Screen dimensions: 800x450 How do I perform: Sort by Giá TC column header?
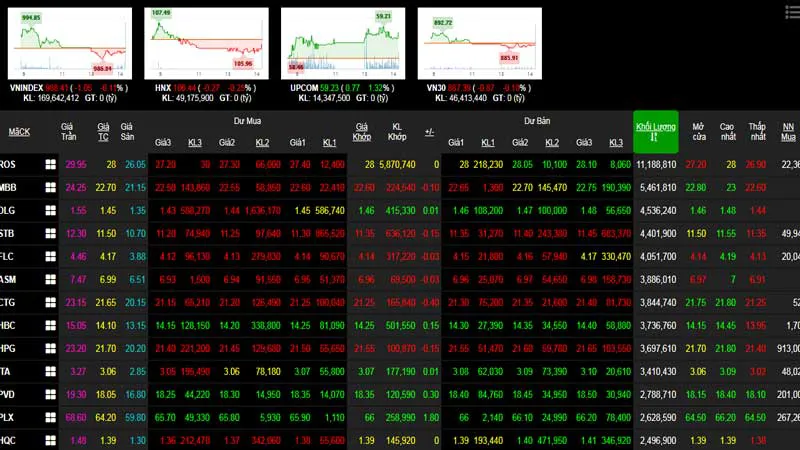[x=104, y=132]
